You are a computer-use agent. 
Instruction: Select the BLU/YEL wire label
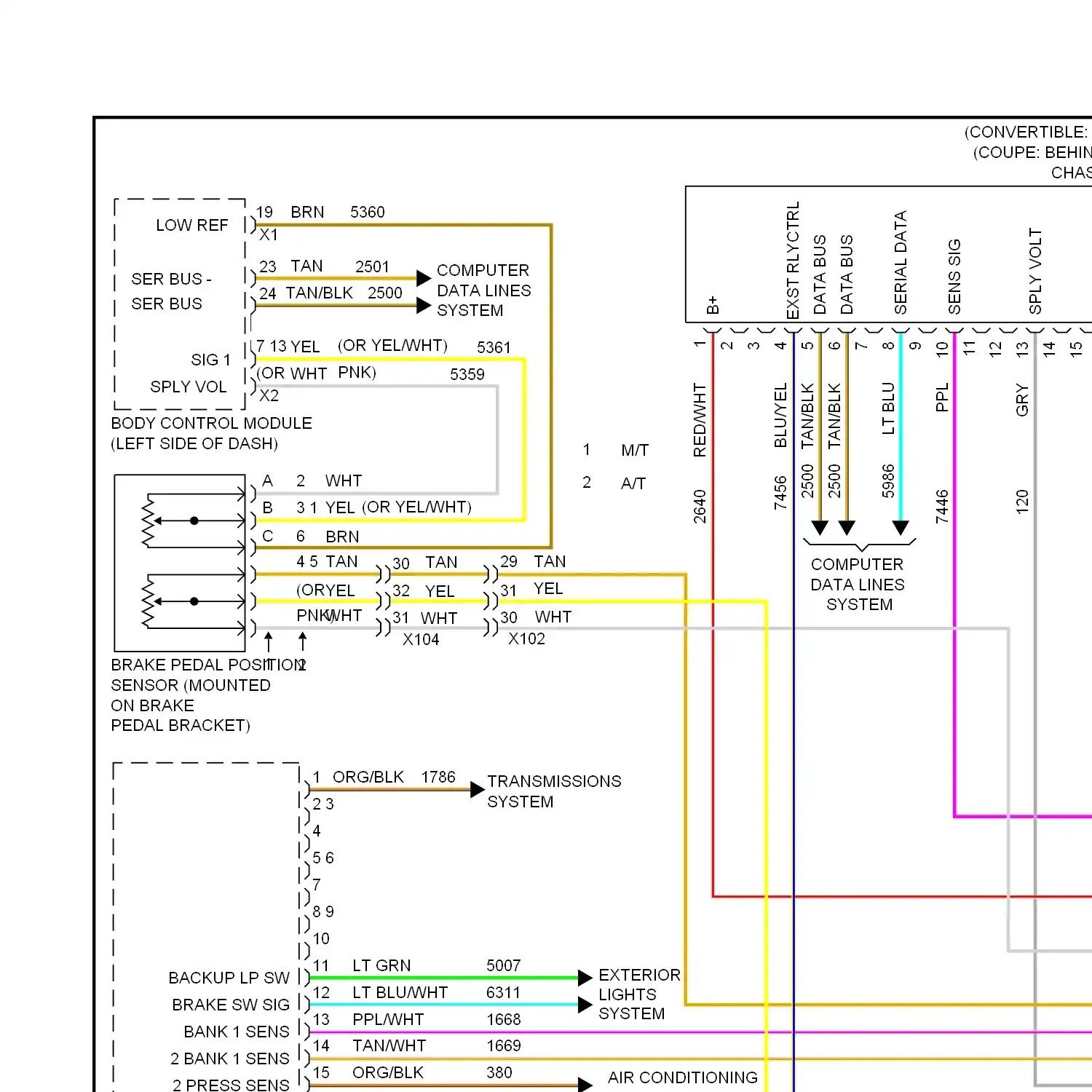point(780,416)
